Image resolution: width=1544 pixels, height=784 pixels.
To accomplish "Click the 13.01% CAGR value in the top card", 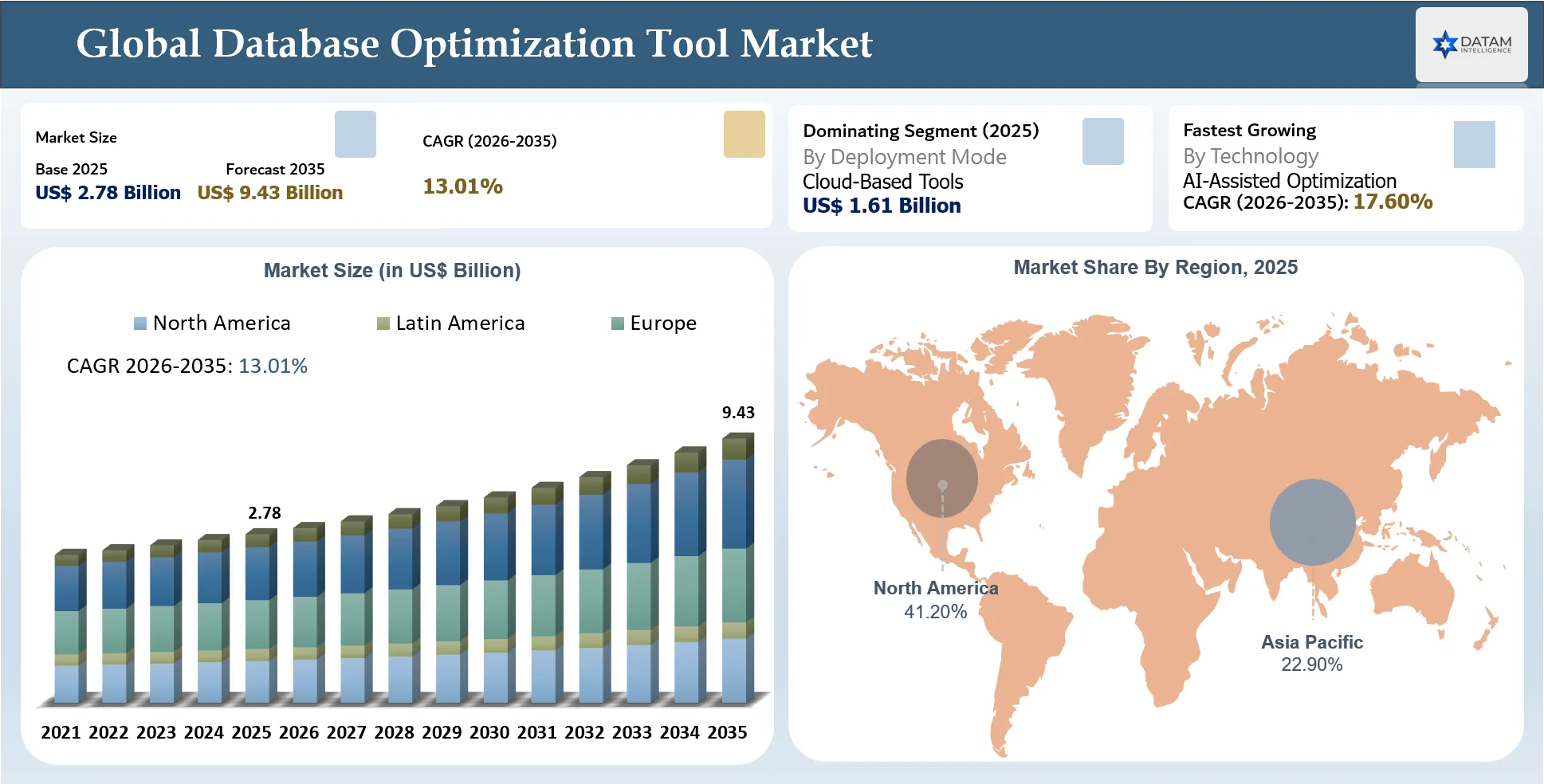I will click(x=462, y=186).
